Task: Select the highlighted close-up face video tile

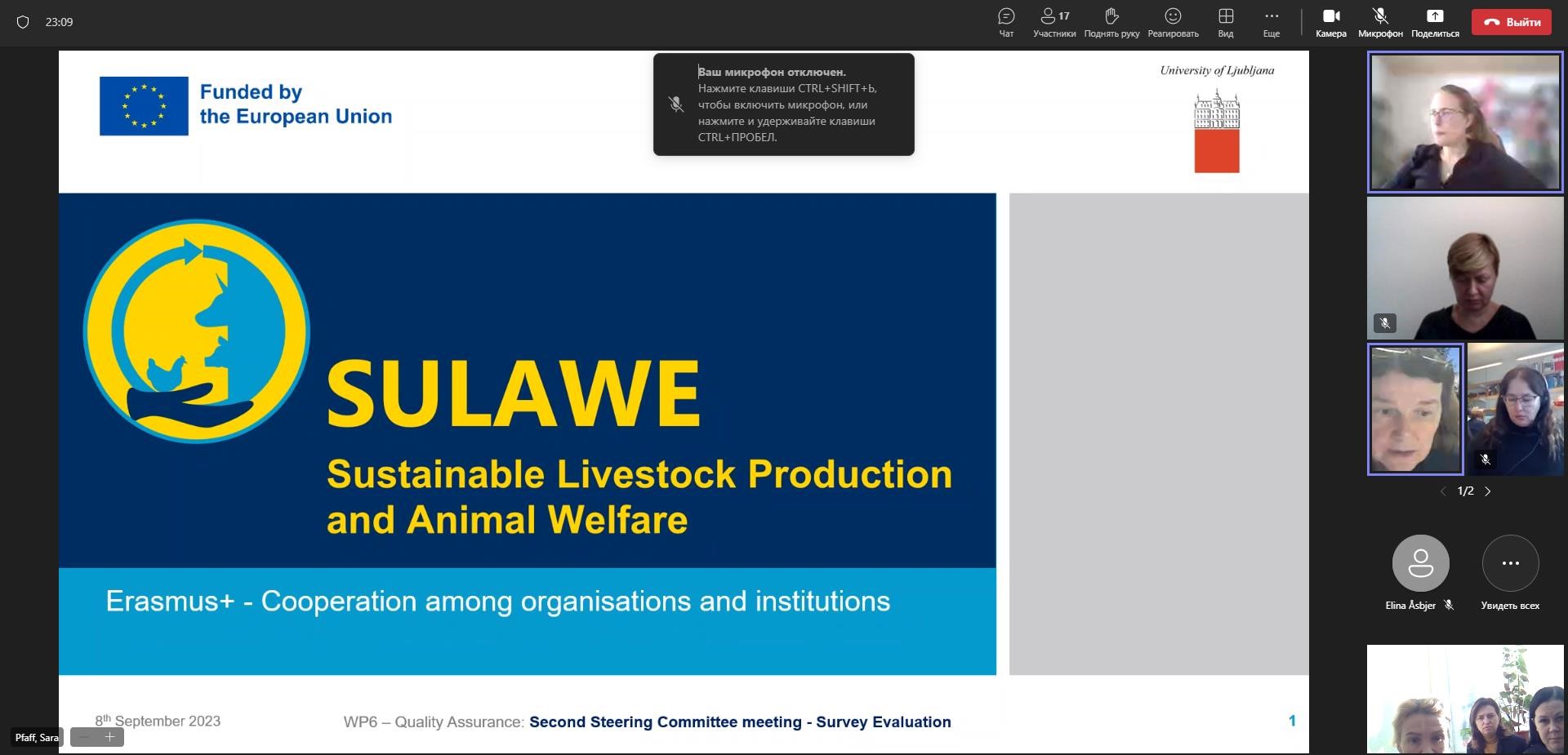Action: tap(1415, 409)
